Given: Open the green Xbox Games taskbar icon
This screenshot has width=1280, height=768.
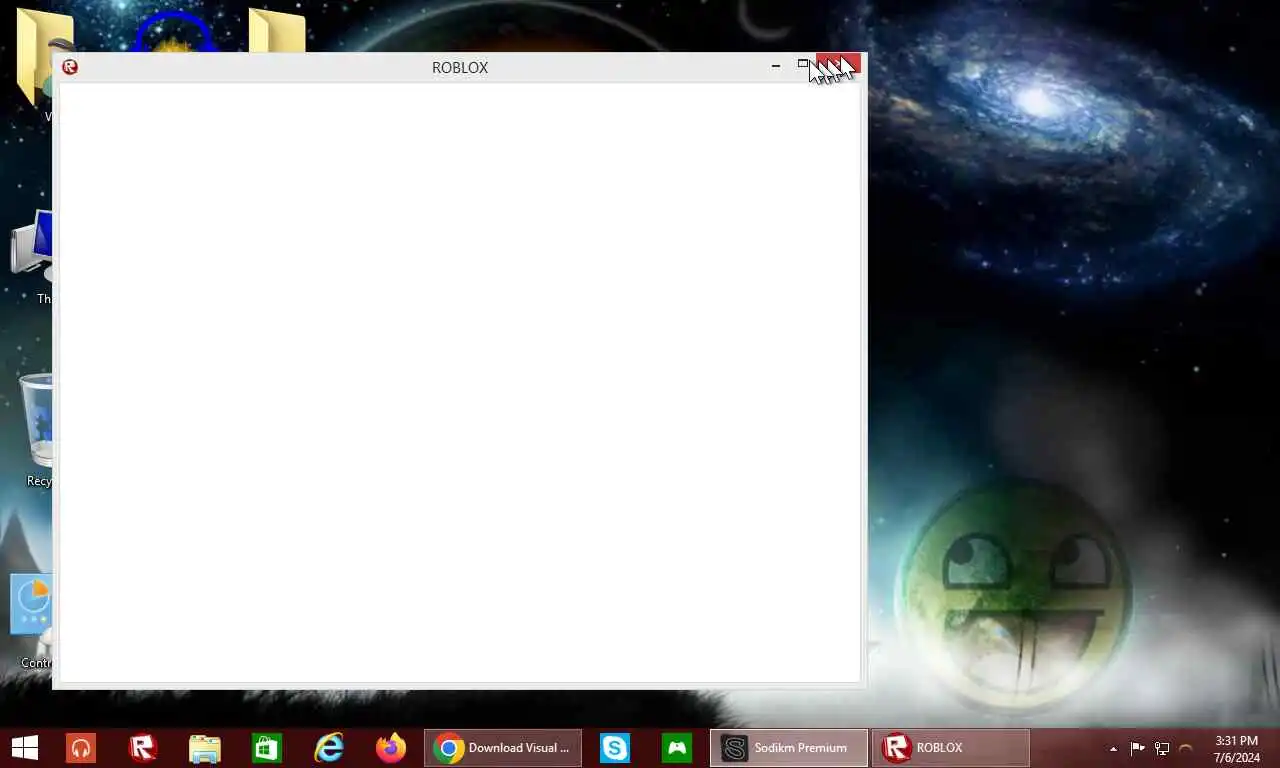Looking at the screenshot, I should pos(677,748).
